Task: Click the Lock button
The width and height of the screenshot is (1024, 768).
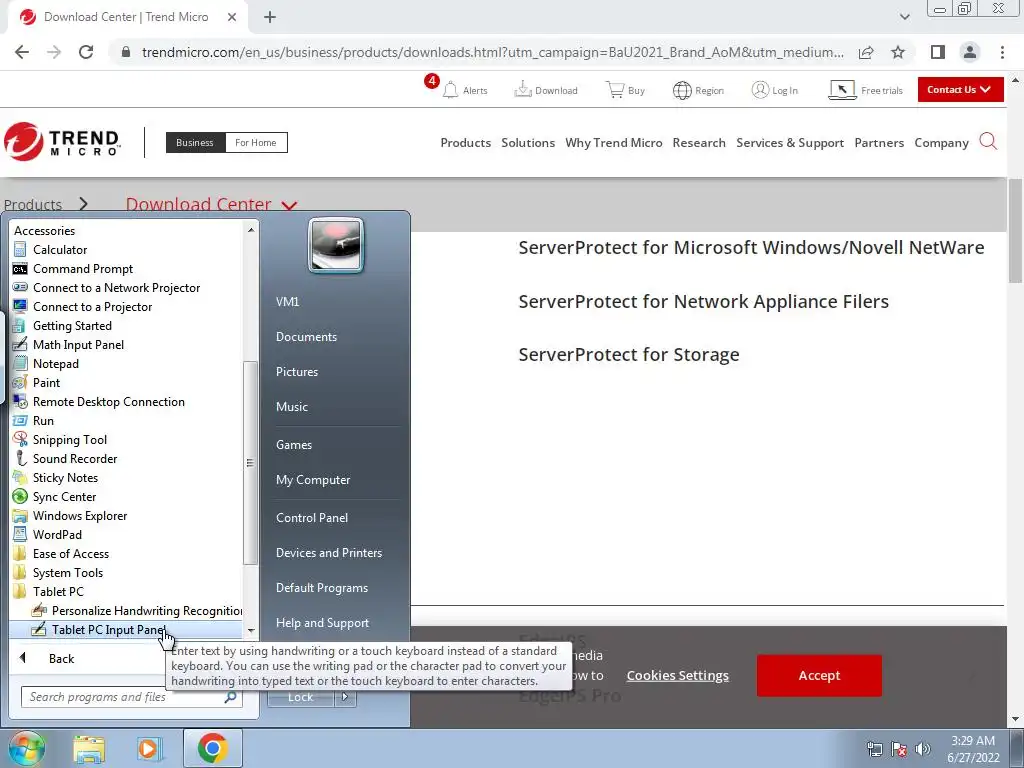Action: (300, 697)
